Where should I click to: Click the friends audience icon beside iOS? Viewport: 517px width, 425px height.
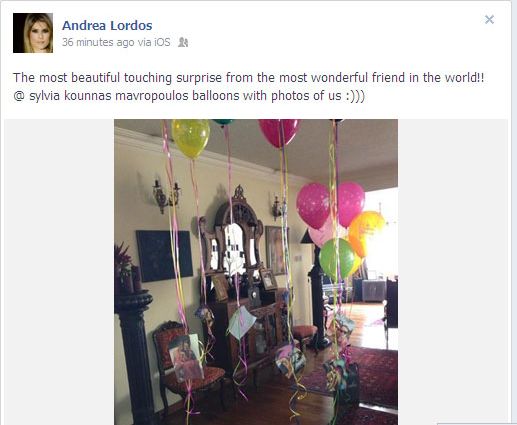[x=183, y=42]
